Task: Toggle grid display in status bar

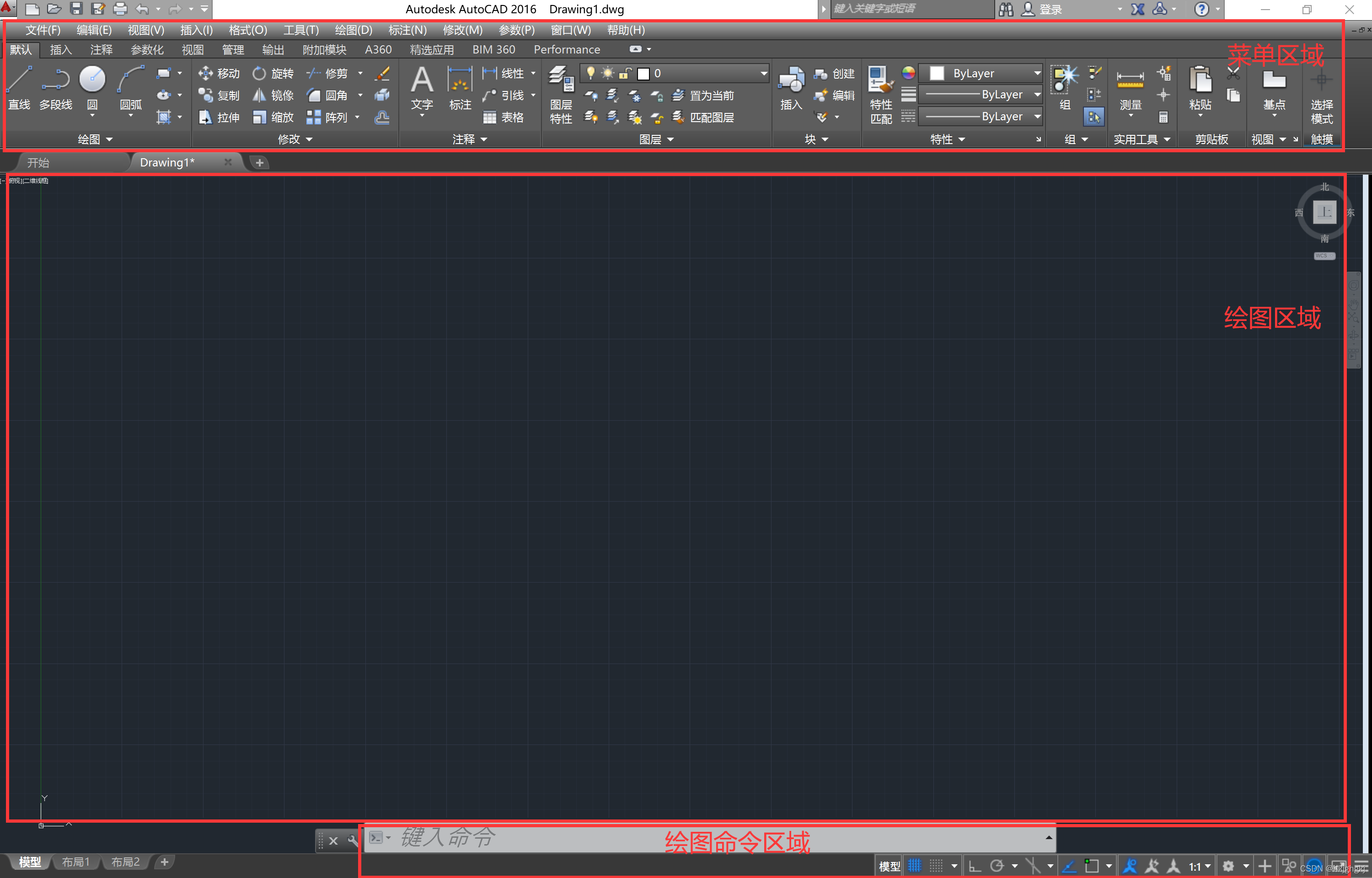Action: click(914, 866)
